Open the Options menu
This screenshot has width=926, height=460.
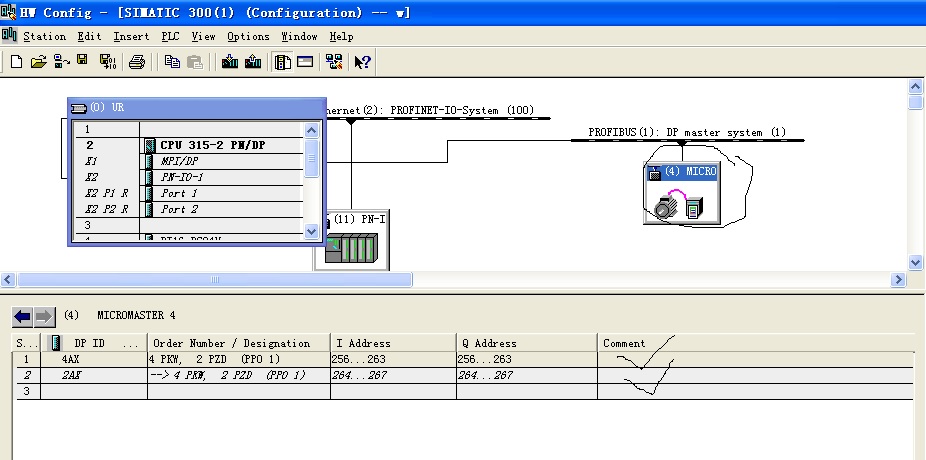(x=248, y=36)
